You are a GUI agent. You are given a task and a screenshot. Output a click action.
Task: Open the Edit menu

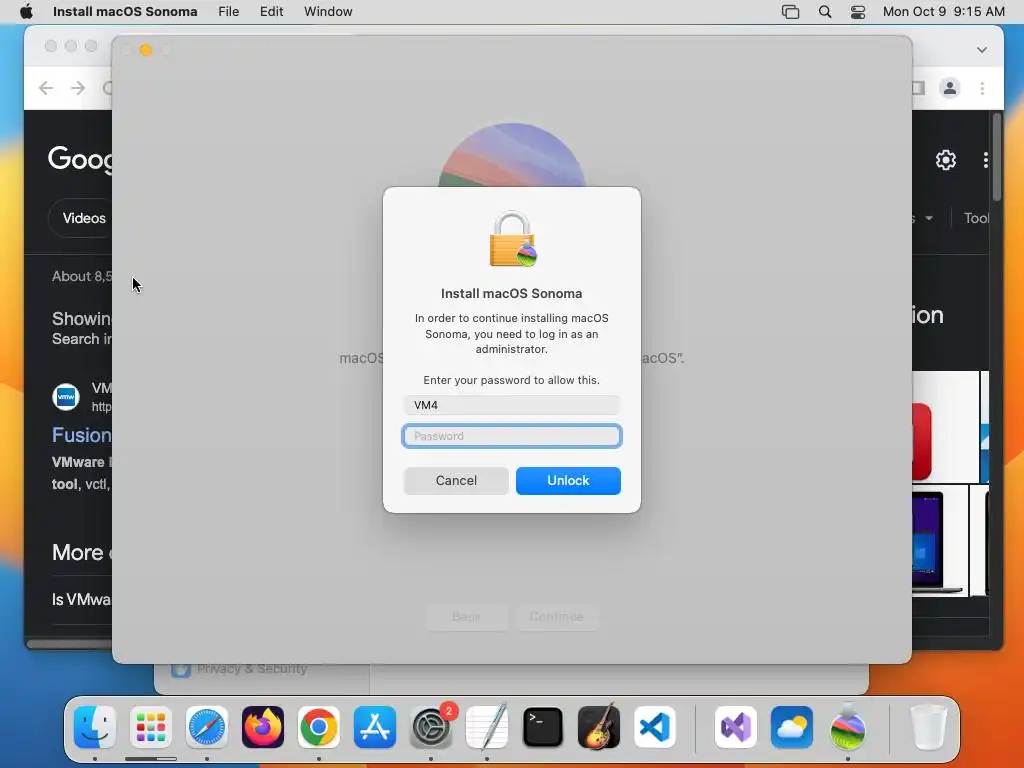271,12
